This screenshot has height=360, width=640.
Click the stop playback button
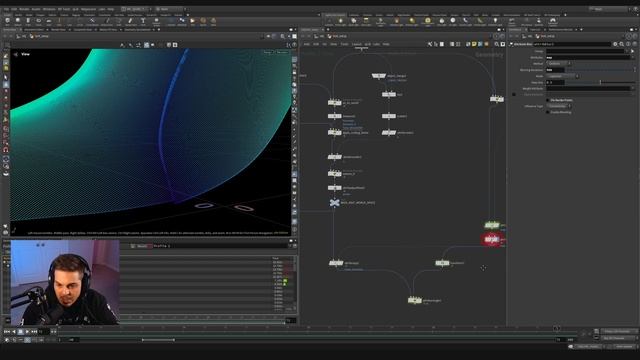[x=20, y=332]
